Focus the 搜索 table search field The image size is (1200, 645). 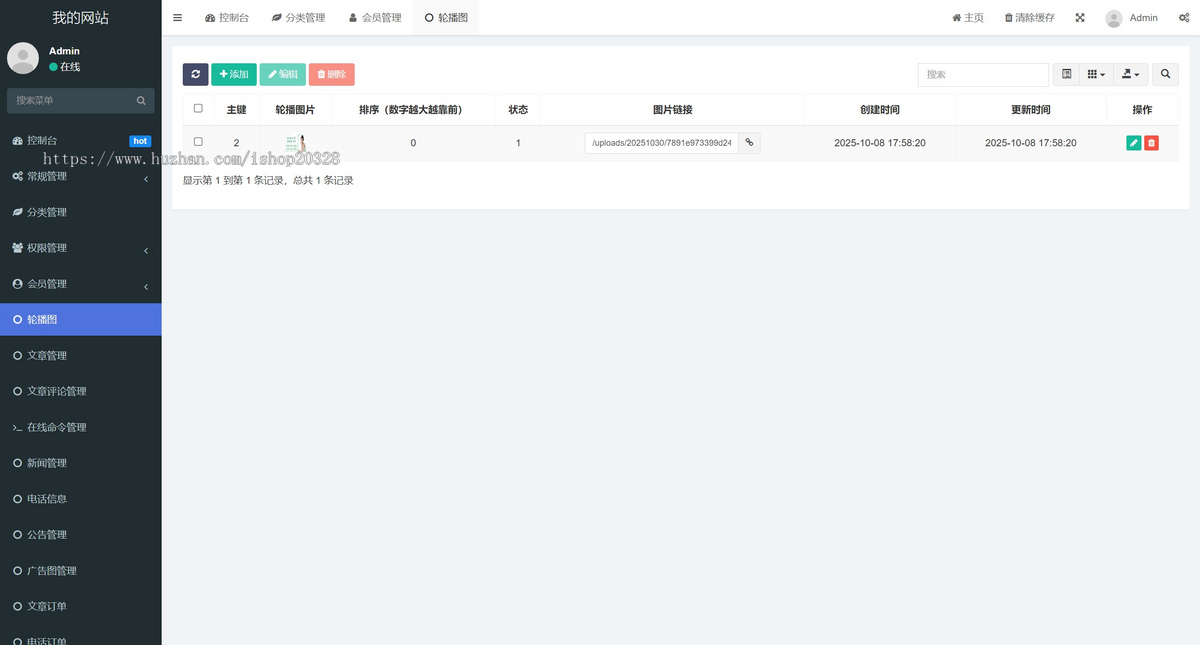point(983,74)
